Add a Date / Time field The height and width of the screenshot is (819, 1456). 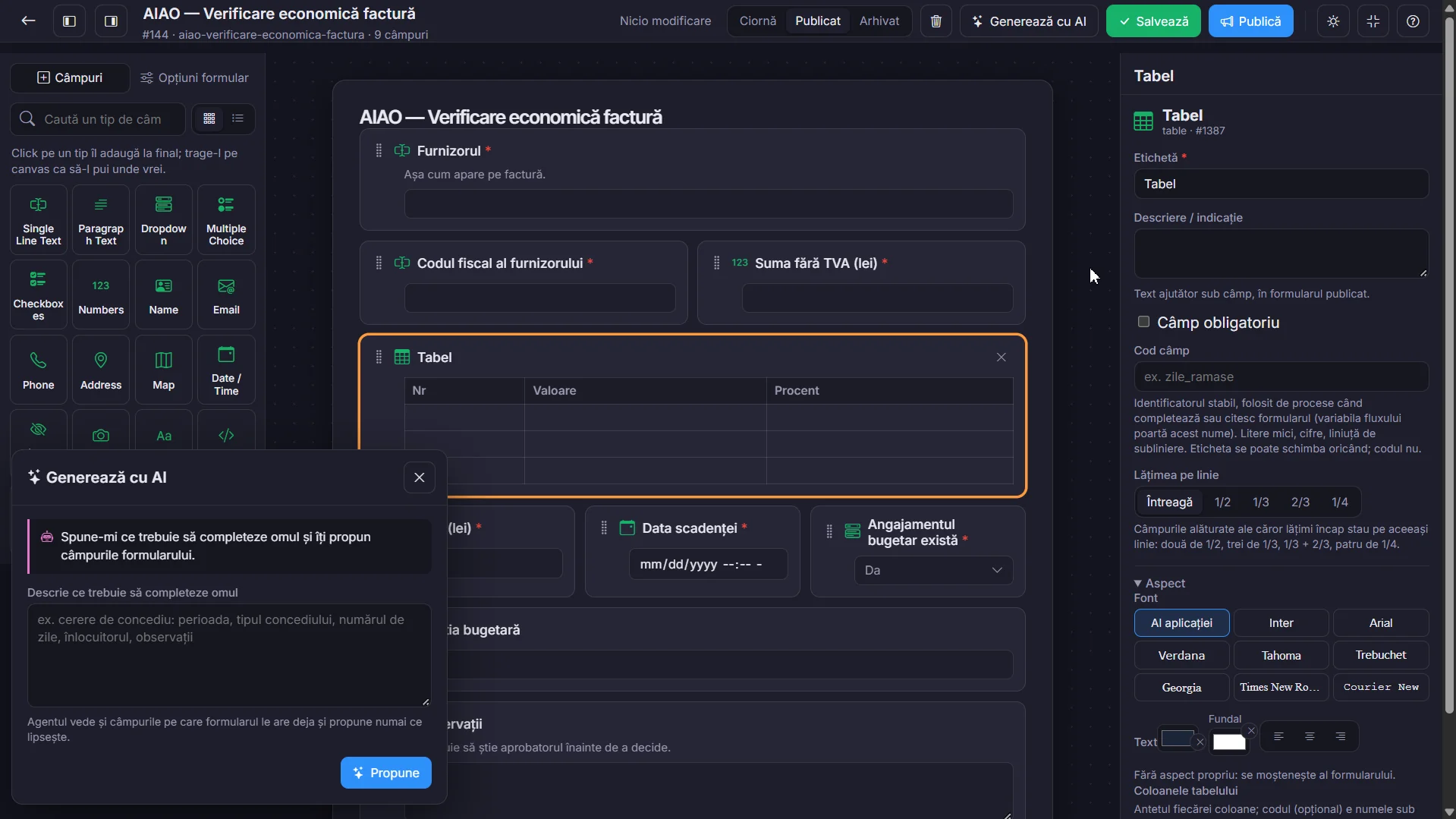(226, 370)
